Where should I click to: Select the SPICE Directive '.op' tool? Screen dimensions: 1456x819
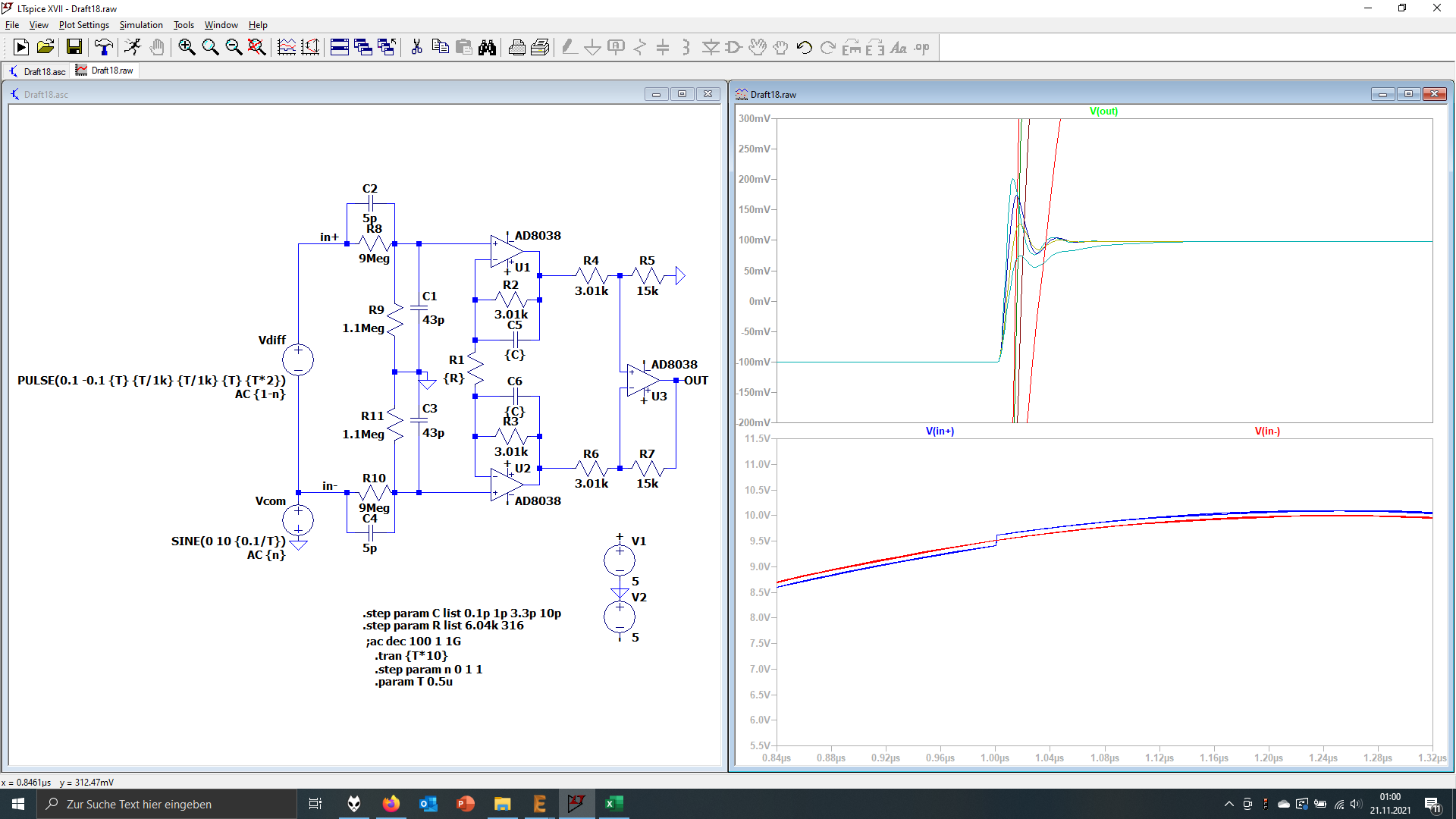click(x=922, y=47)
